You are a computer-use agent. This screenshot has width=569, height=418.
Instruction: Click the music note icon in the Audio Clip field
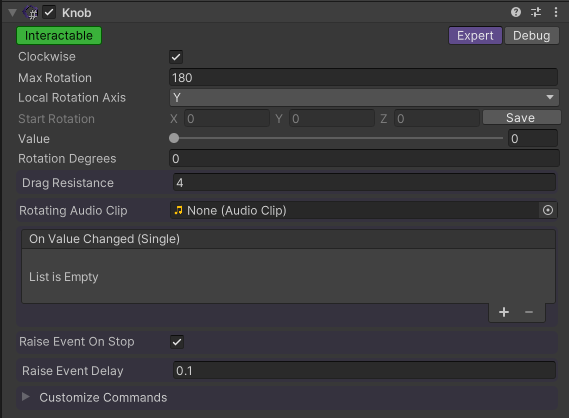click(179, 210)
